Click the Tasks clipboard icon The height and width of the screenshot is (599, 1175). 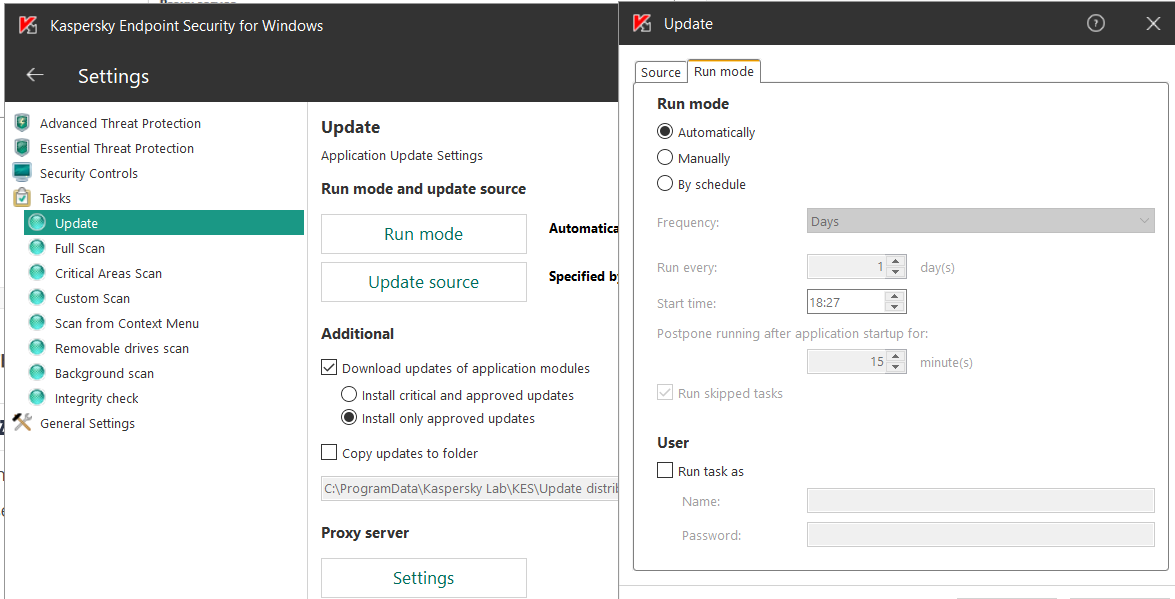(22, 198)
